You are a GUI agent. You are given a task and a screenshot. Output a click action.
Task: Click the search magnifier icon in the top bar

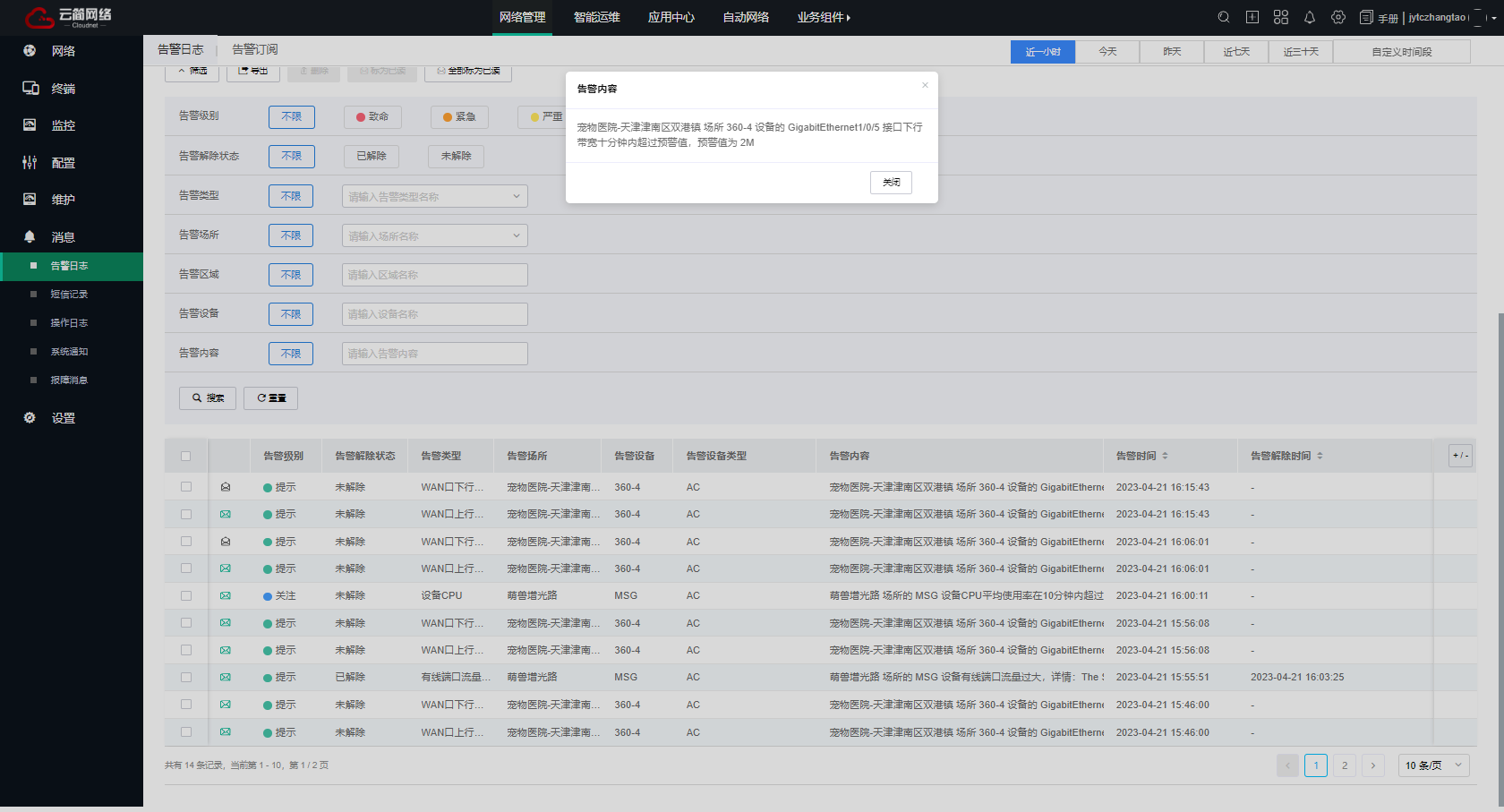click(x=1224, y=17)
